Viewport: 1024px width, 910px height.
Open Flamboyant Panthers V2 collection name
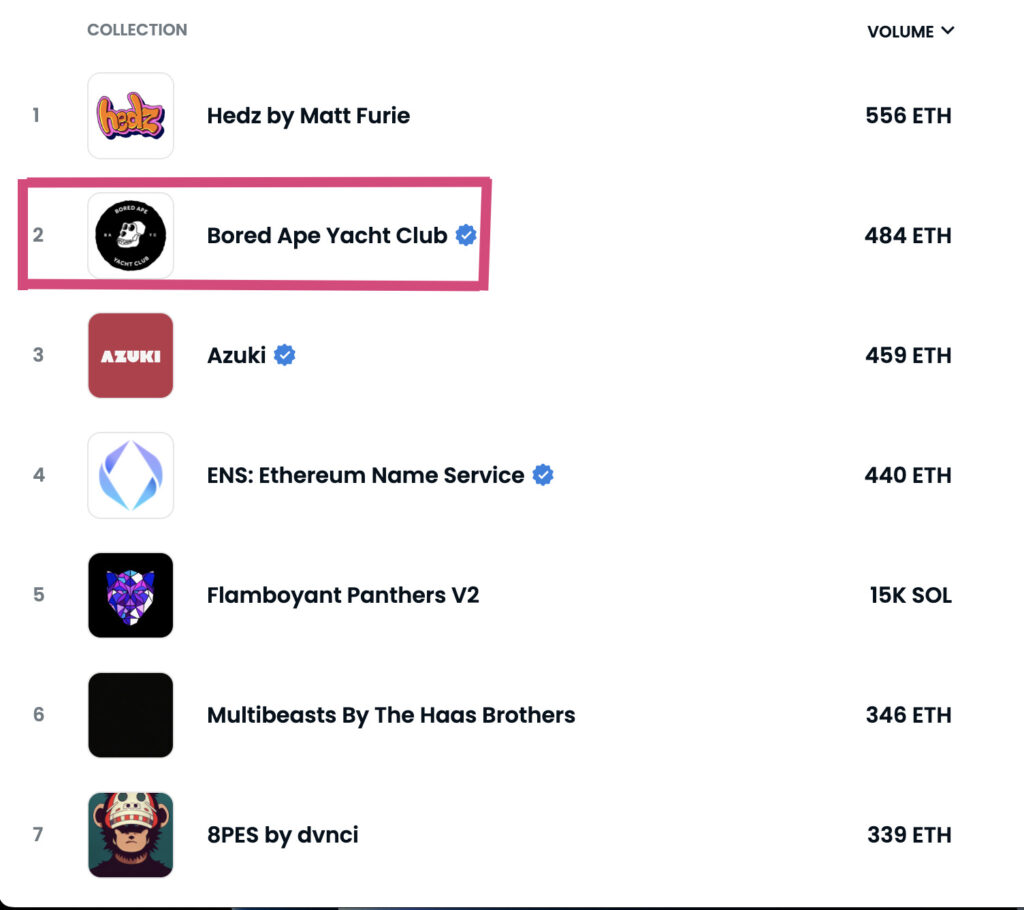point(343,596)
